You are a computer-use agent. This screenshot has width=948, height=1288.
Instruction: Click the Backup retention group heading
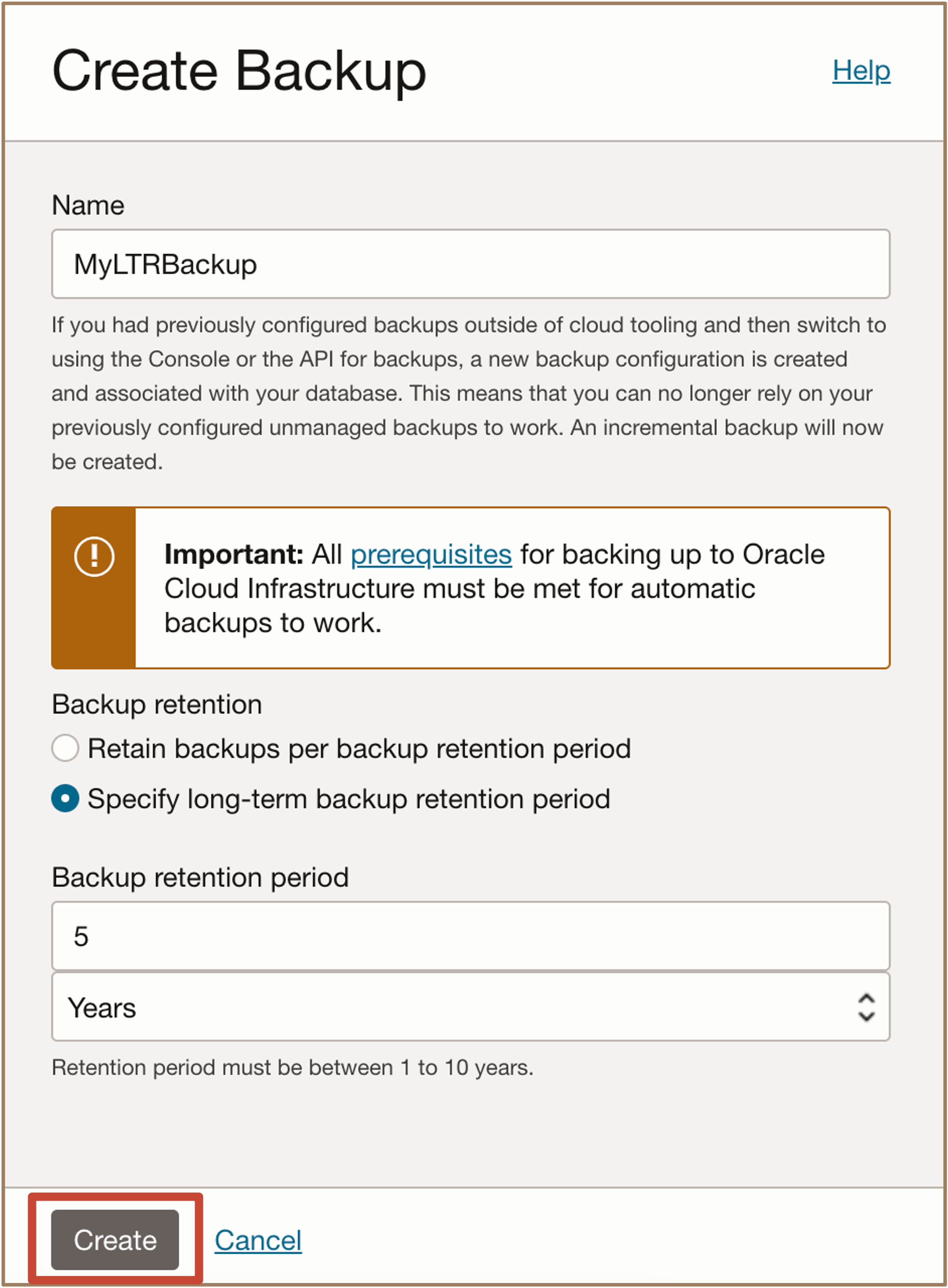157,704
